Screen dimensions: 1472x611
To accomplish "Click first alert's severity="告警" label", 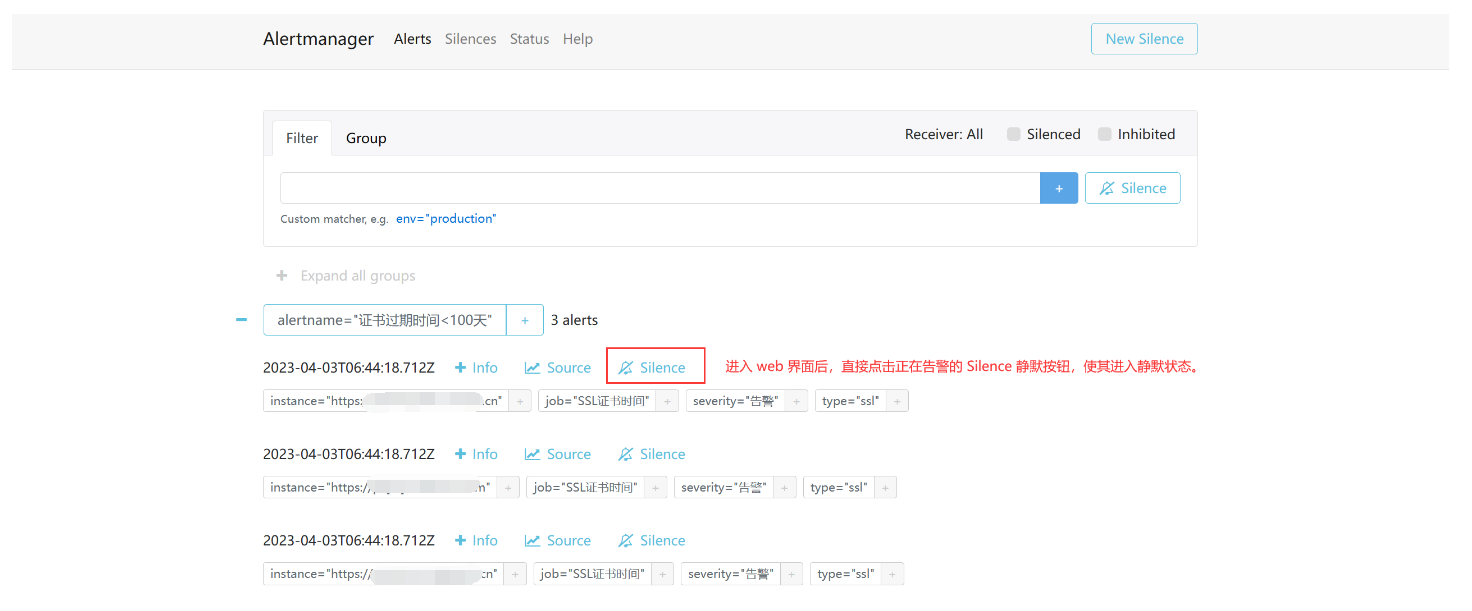I will (736, 401).
